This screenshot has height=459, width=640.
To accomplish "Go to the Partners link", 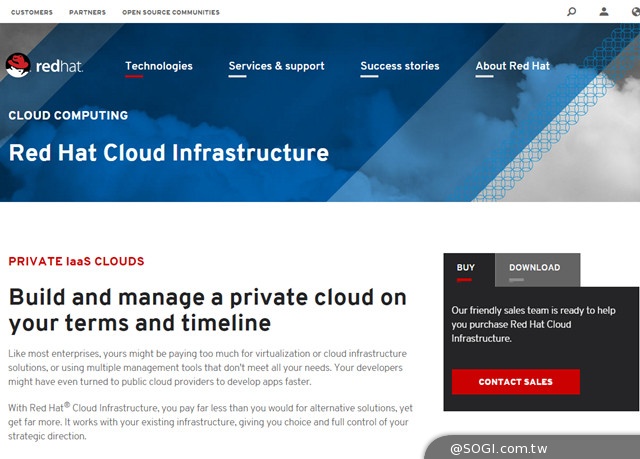I will pos(88,13).
